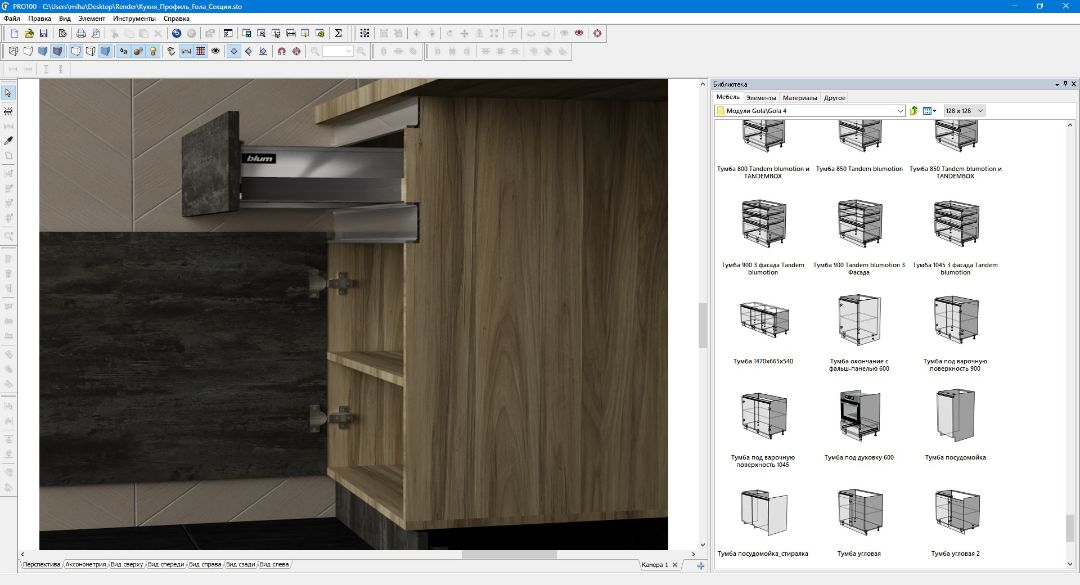Switch to the Вид сверху view tab
Screen dimensions: 1080x585
125,565
